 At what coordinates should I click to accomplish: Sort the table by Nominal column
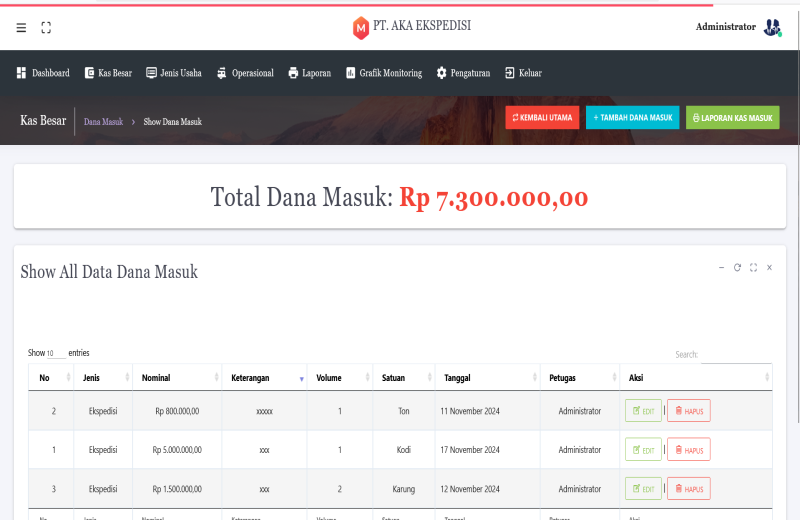[175, 378]
